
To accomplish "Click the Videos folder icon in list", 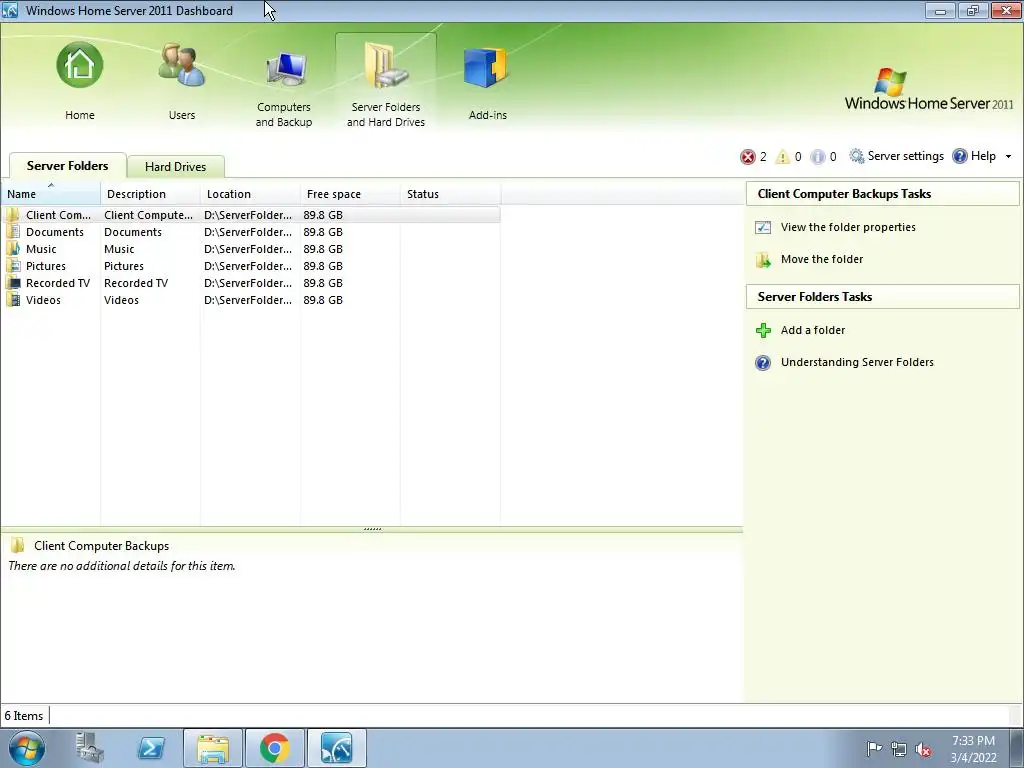I will [x=13, y=300].
